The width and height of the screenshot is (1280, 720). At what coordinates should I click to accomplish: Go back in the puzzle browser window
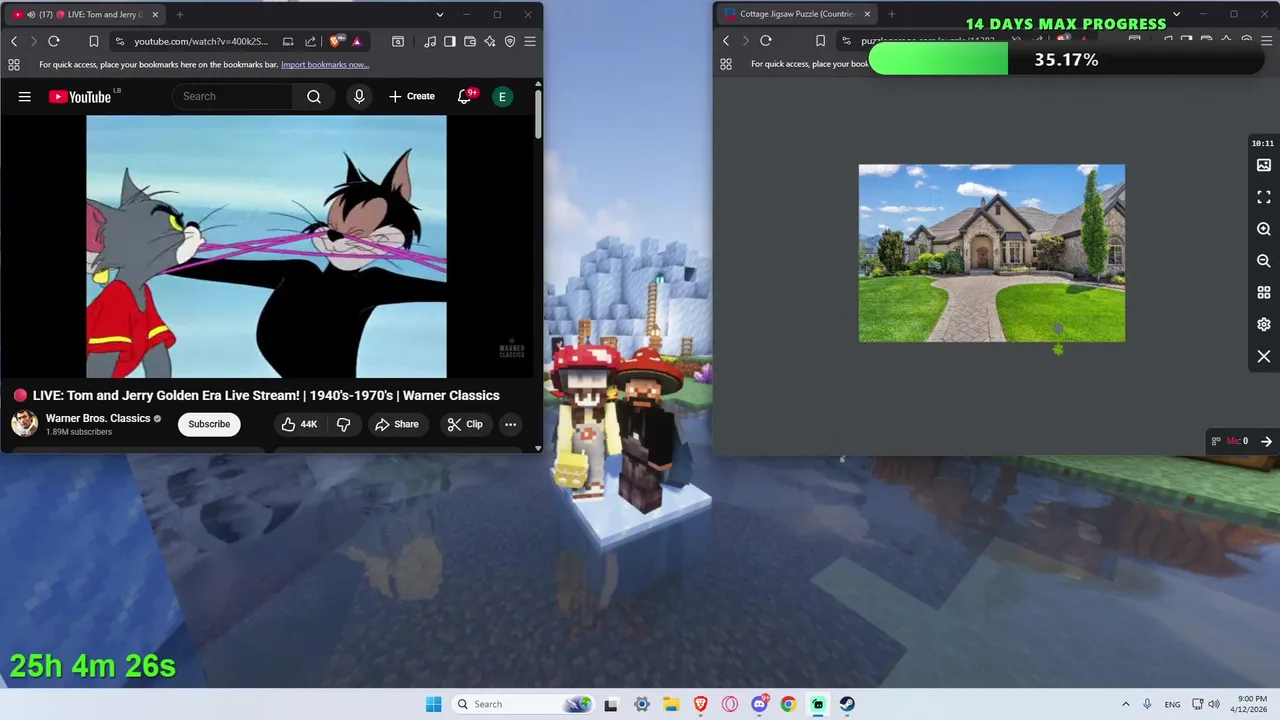pos(726,41)
